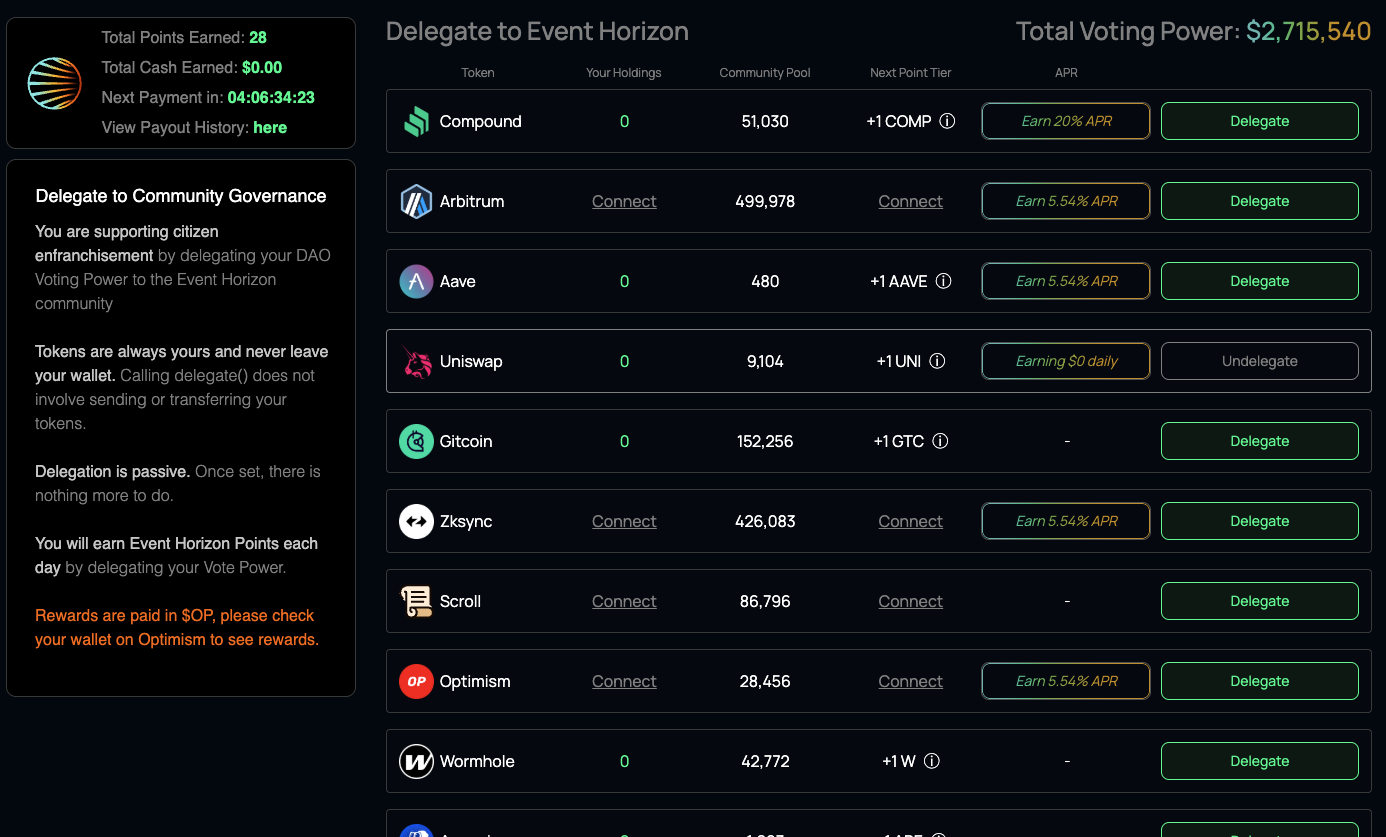Click the Compound token logo icon
Screen dimensions: 1386x837
[x=416, y=121]
